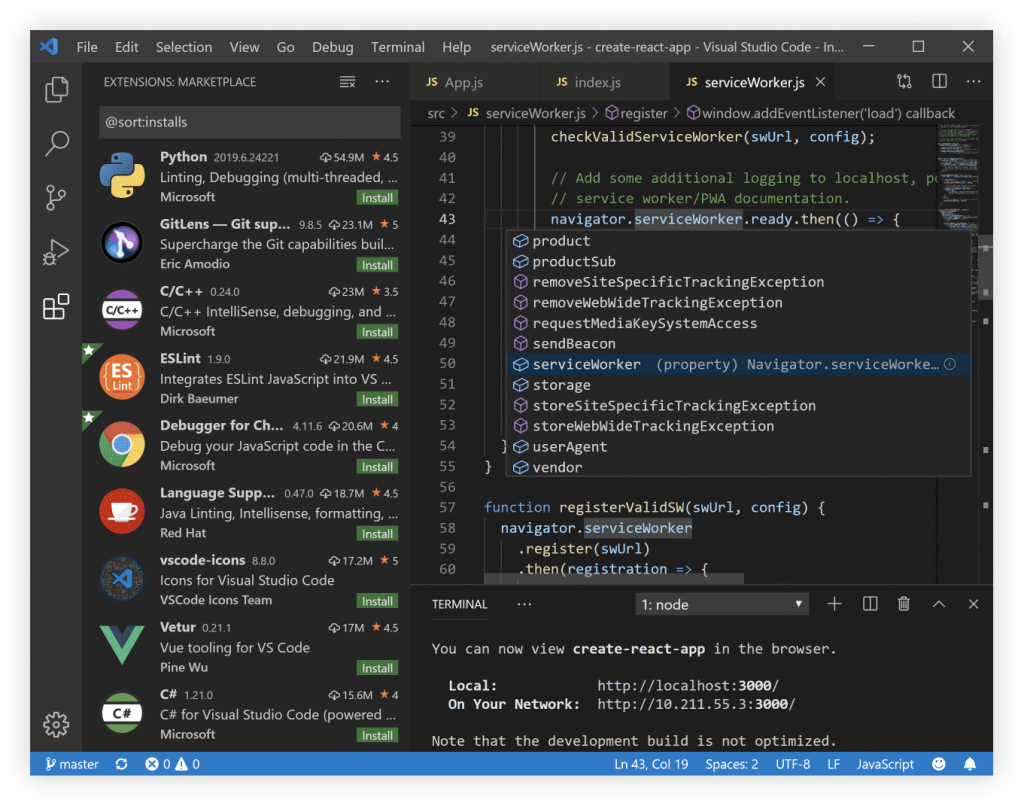Open the localhost:3000 link in terminal
Screen dimensions: 1024x806
[x=688, y=686]
